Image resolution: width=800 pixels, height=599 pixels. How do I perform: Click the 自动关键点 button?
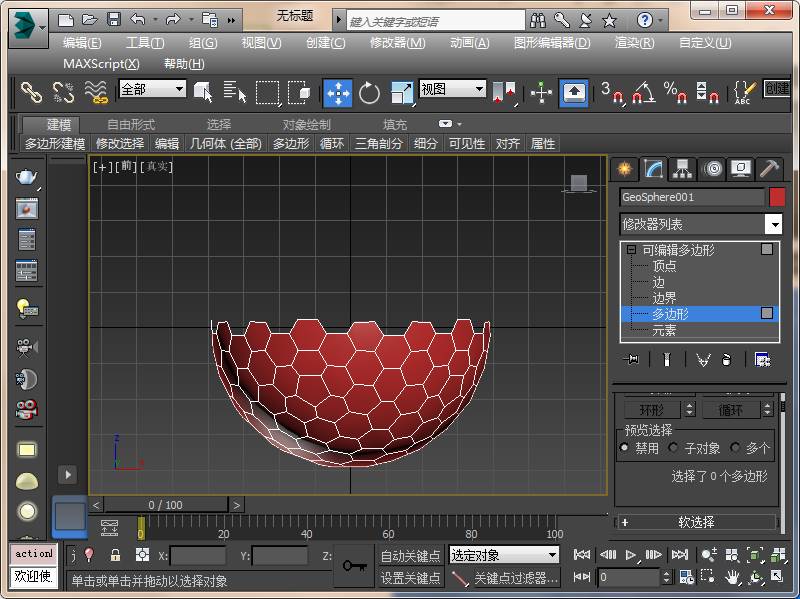[x=410, y=556]
